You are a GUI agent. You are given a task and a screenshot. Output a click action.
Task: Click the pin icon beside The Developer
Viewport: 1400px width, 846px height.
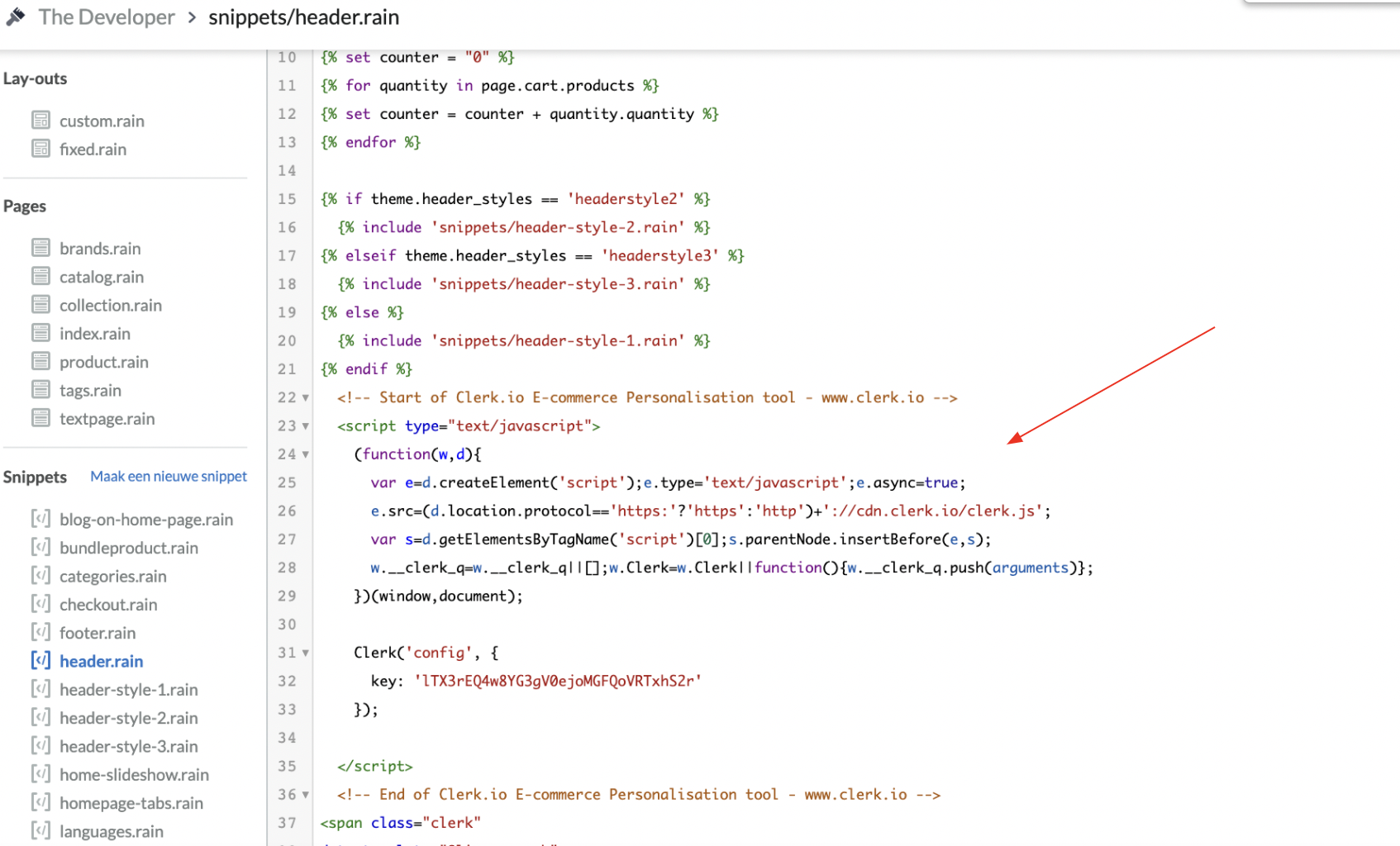(x=16, y=17)
